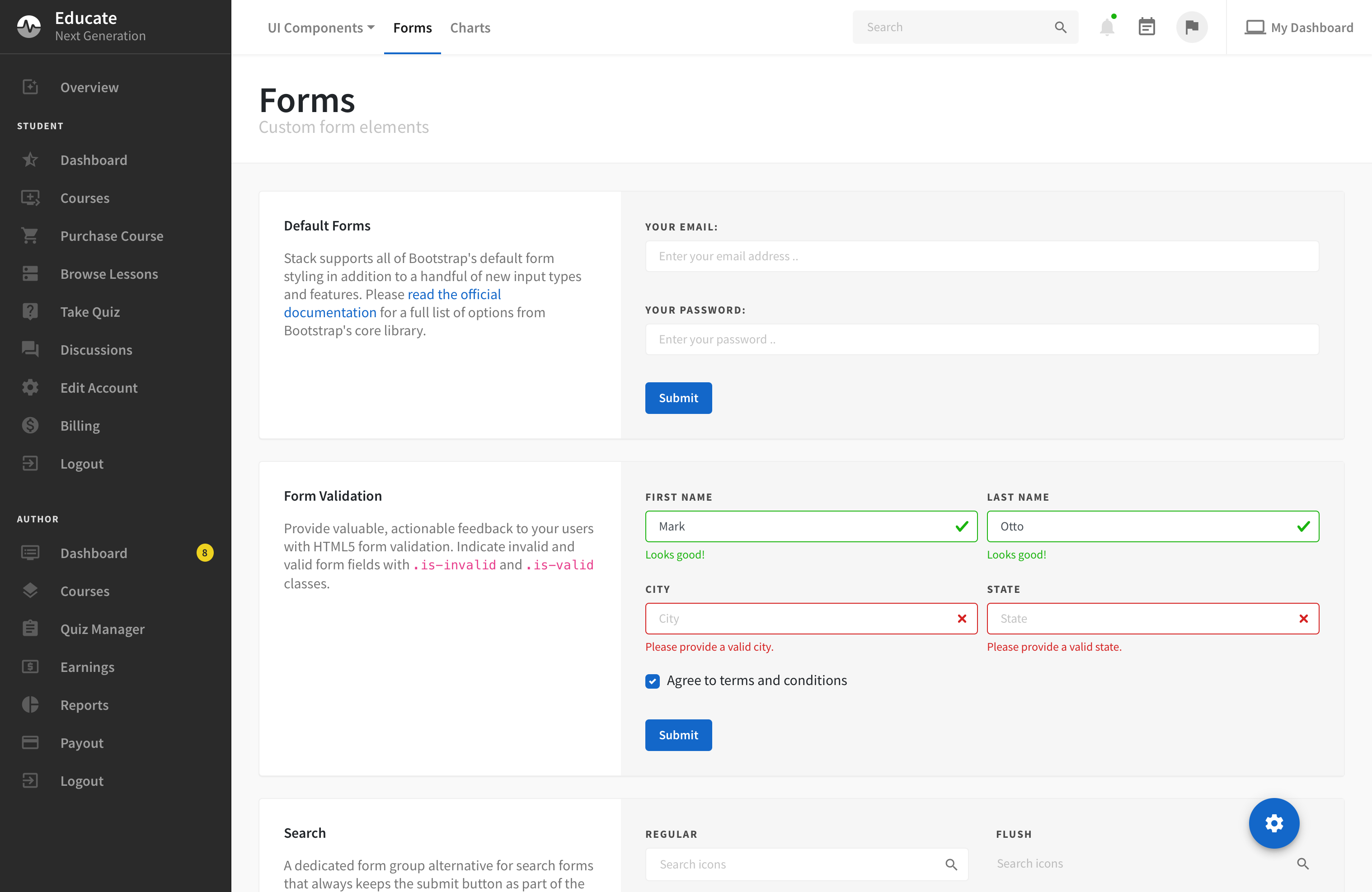Click the Regular search icons magnifier
1372x892 pixels.
pyautogui.click(x=951, y=864)
